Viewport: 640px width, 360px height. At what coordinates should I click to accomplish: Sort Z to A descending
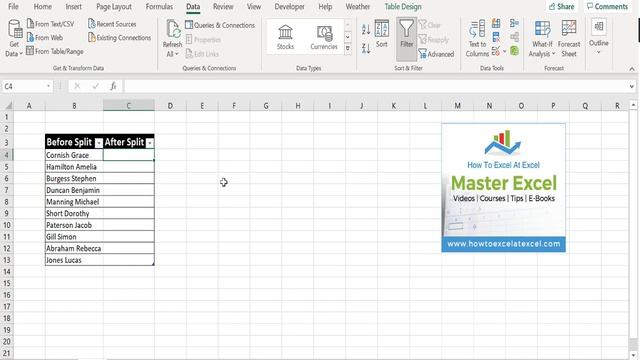(x=366, y=49)
